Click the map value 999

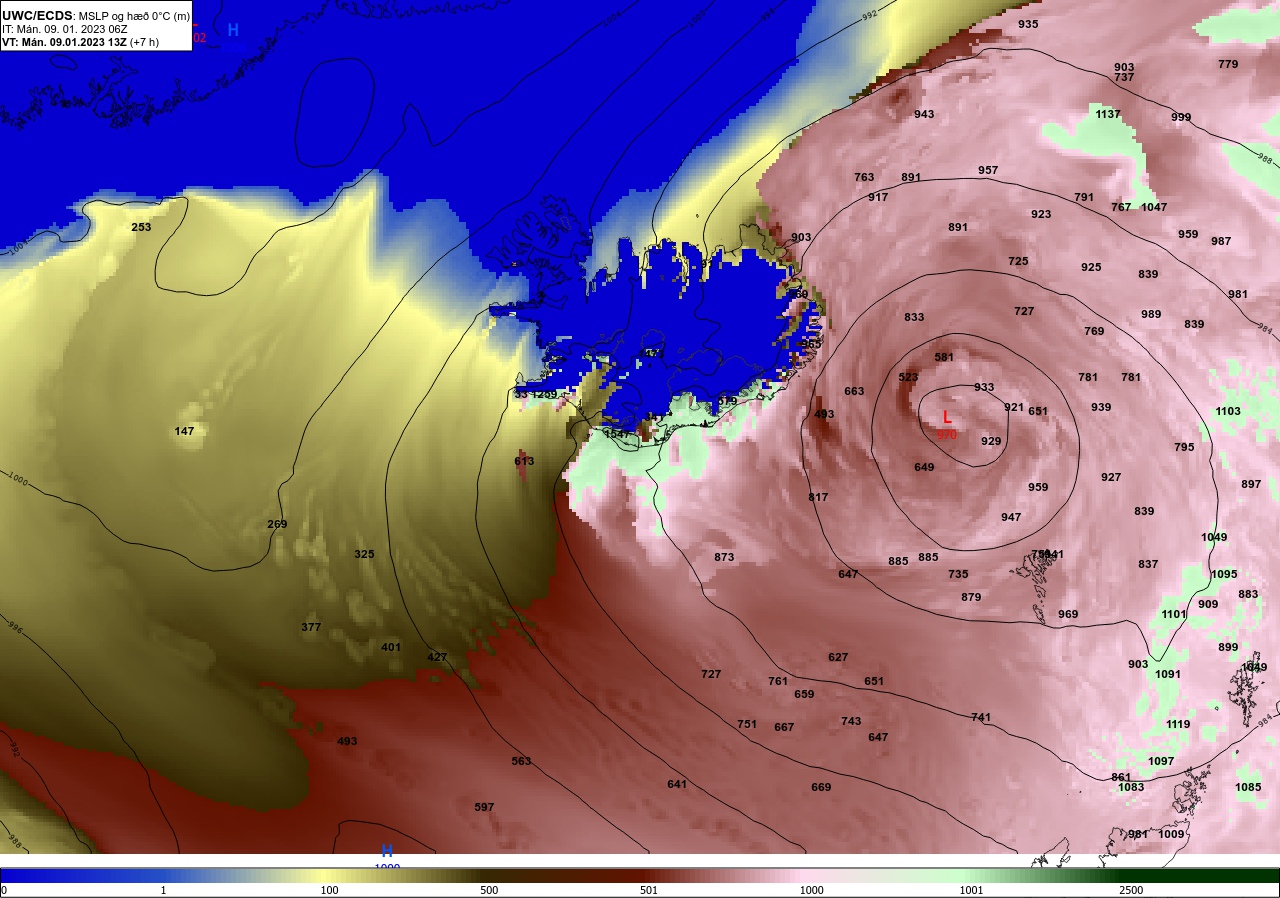click(x=1181, y=117)
